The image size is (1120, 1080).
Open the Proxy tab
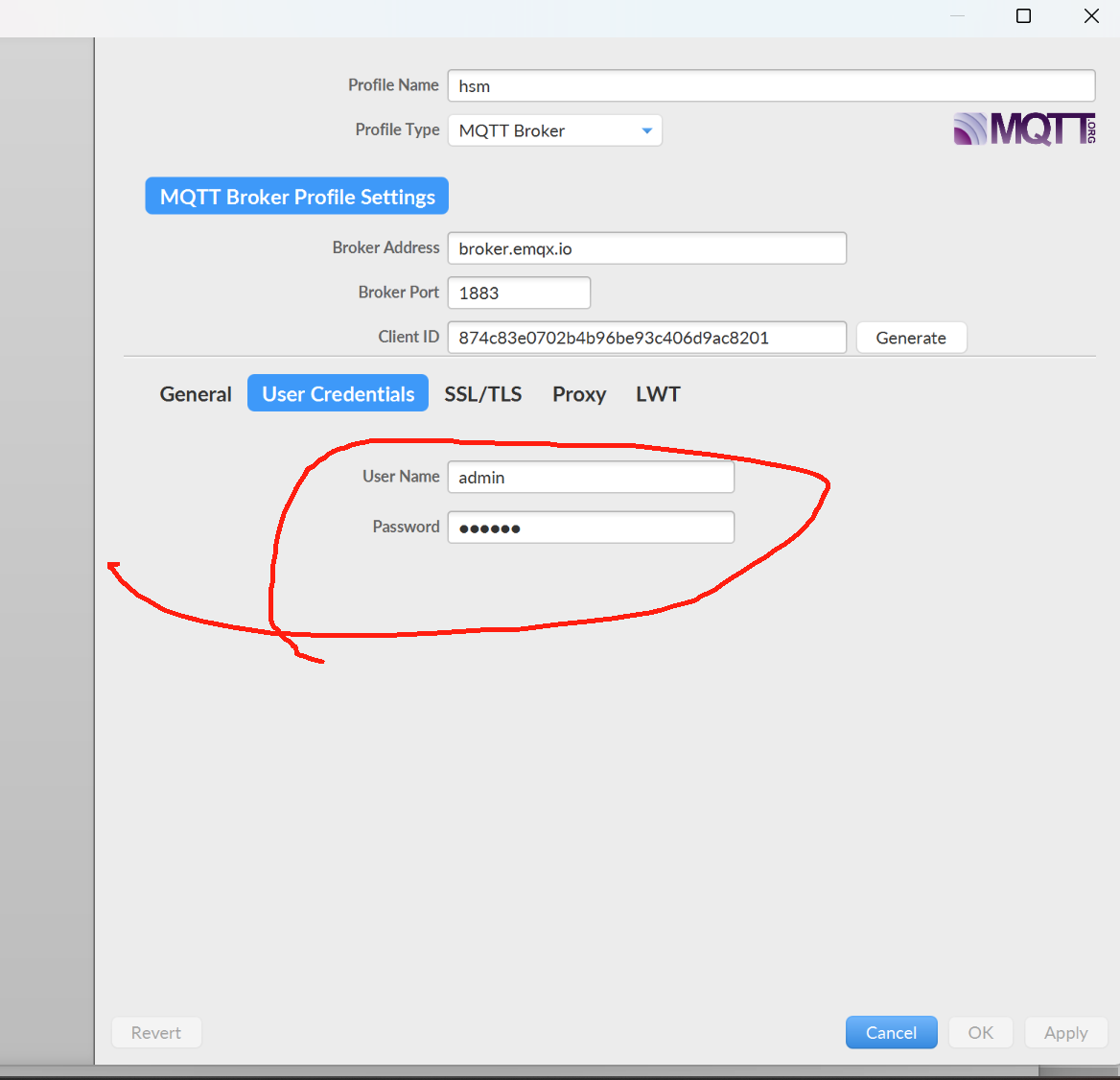(x=579, y=393)
